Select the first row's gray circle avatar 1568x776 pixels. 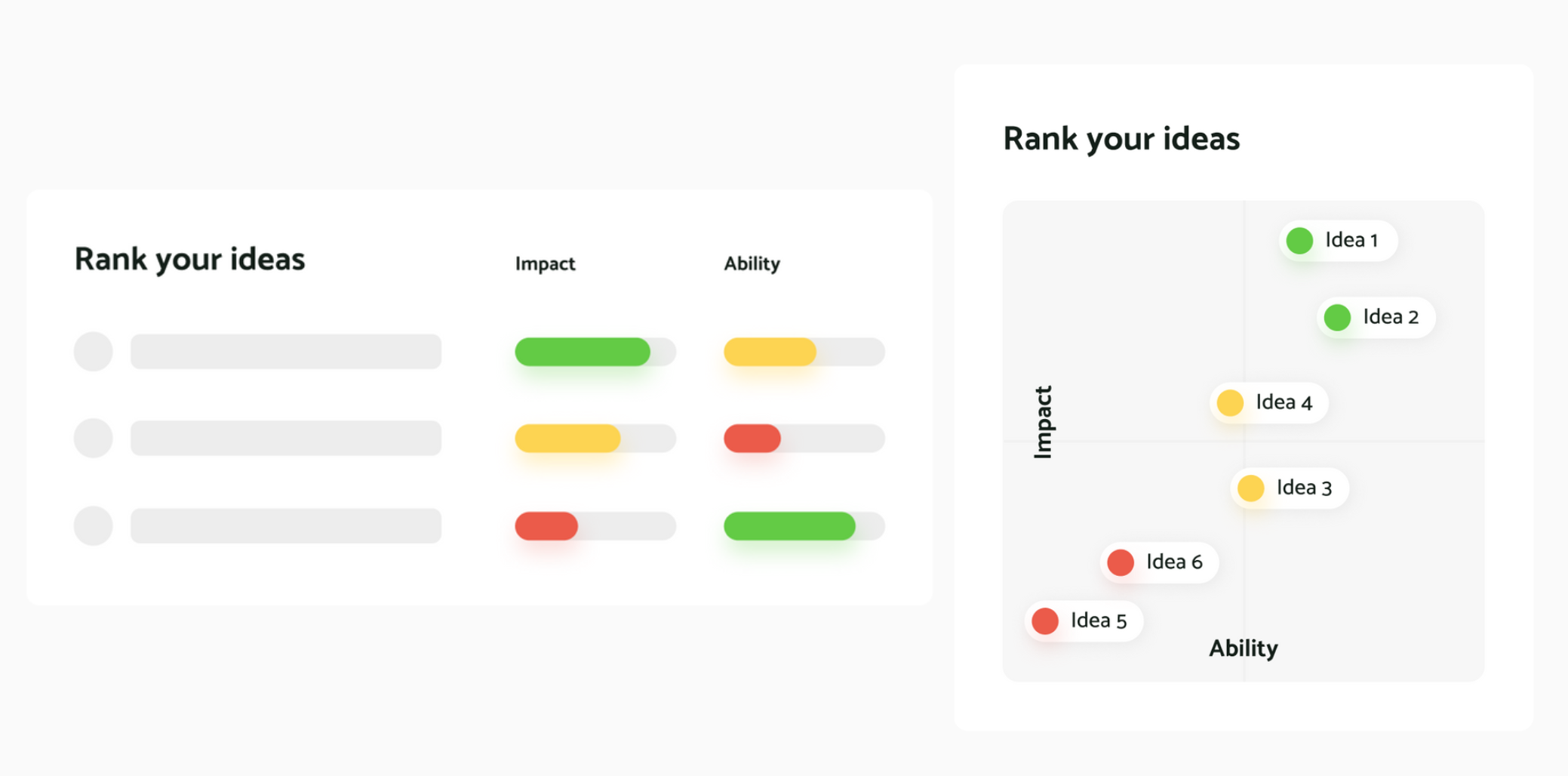coord(94,352)
